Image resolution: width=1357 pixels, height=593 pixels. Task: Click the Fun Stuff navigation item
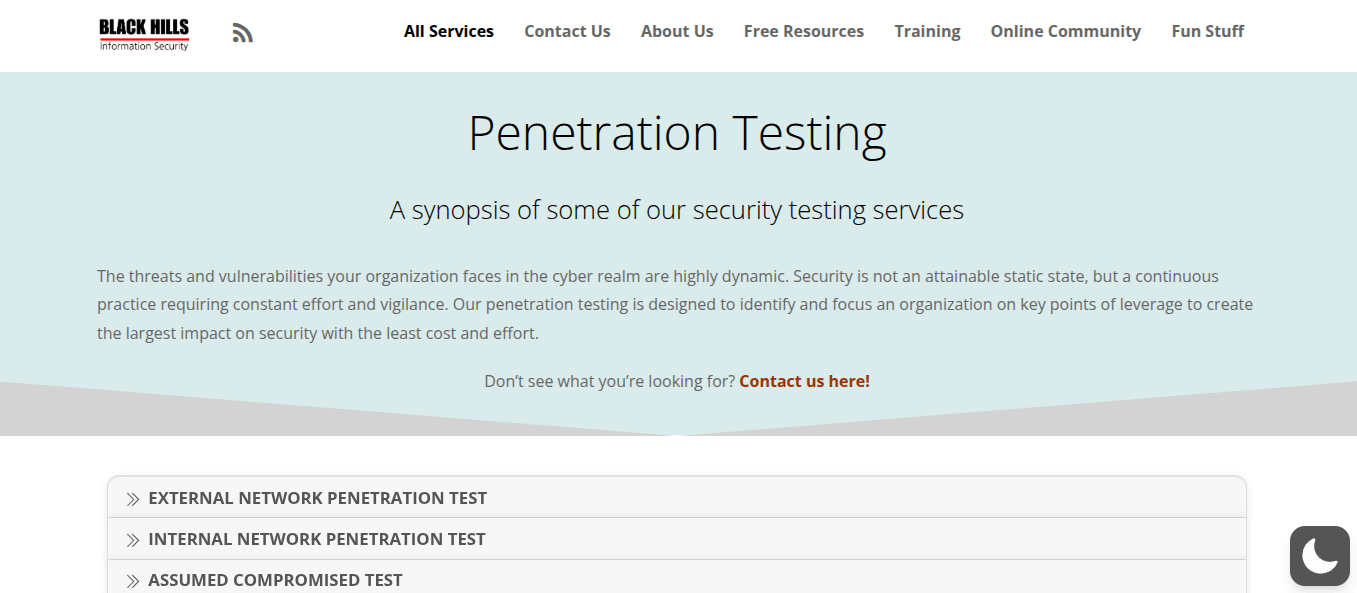click(1208, 31)
